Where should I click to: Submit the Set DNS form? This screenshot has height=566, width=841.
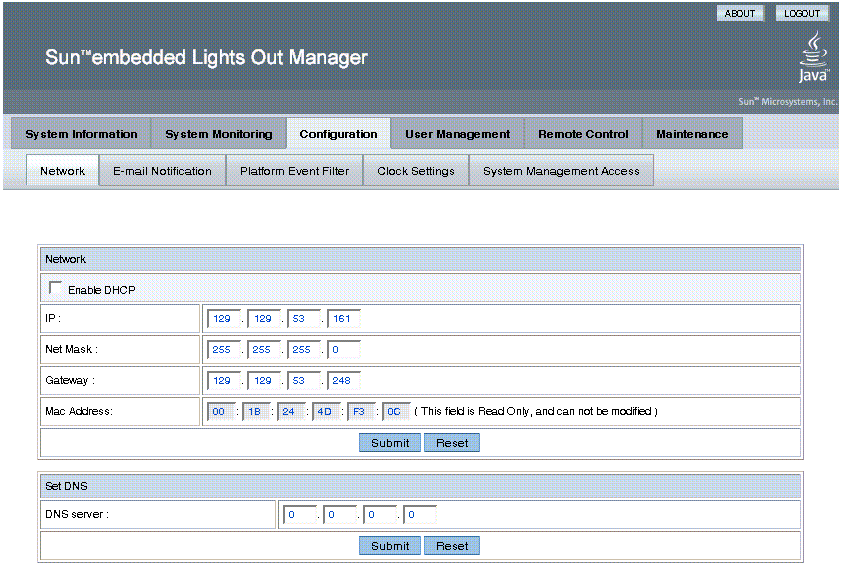point(390,546)
